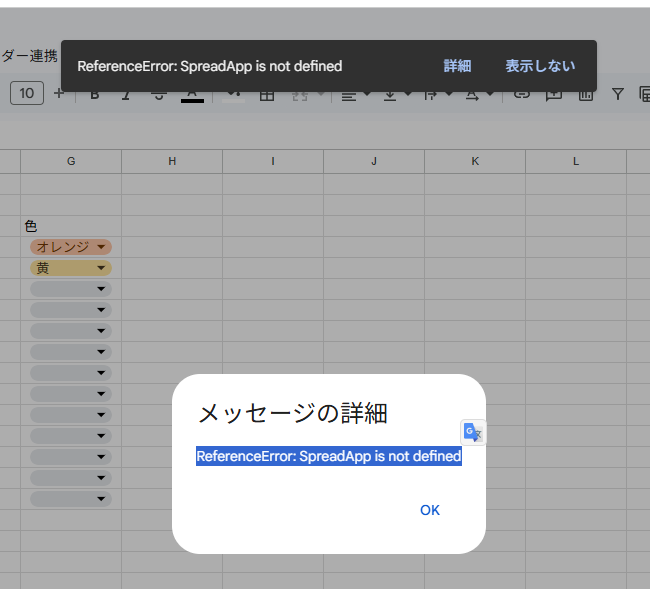650x589 pixels.
Task: Toggle italic formatting
Action: pos(126,95)
